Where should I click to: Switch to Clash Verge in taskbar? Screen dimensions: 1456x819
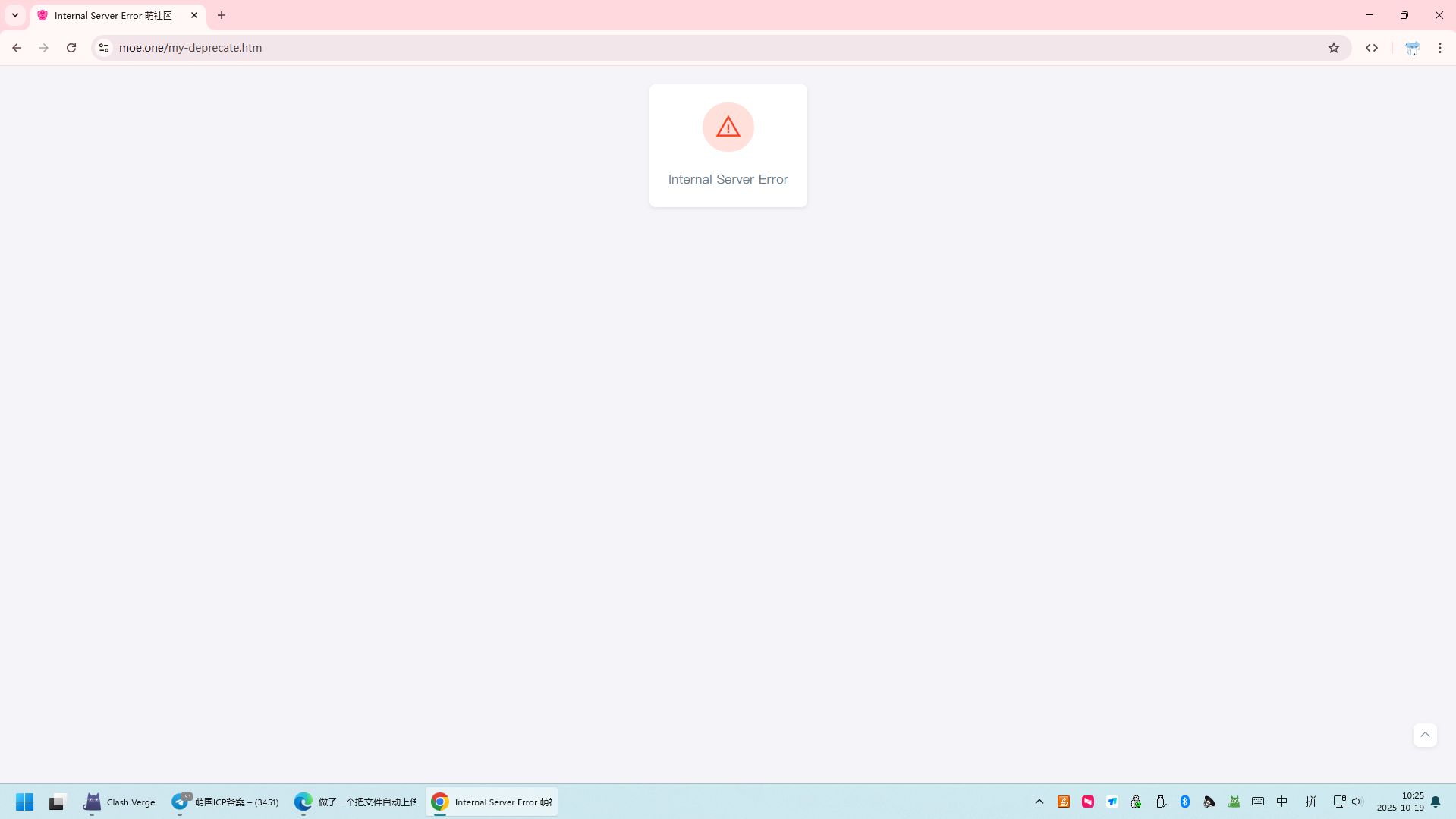119,802
